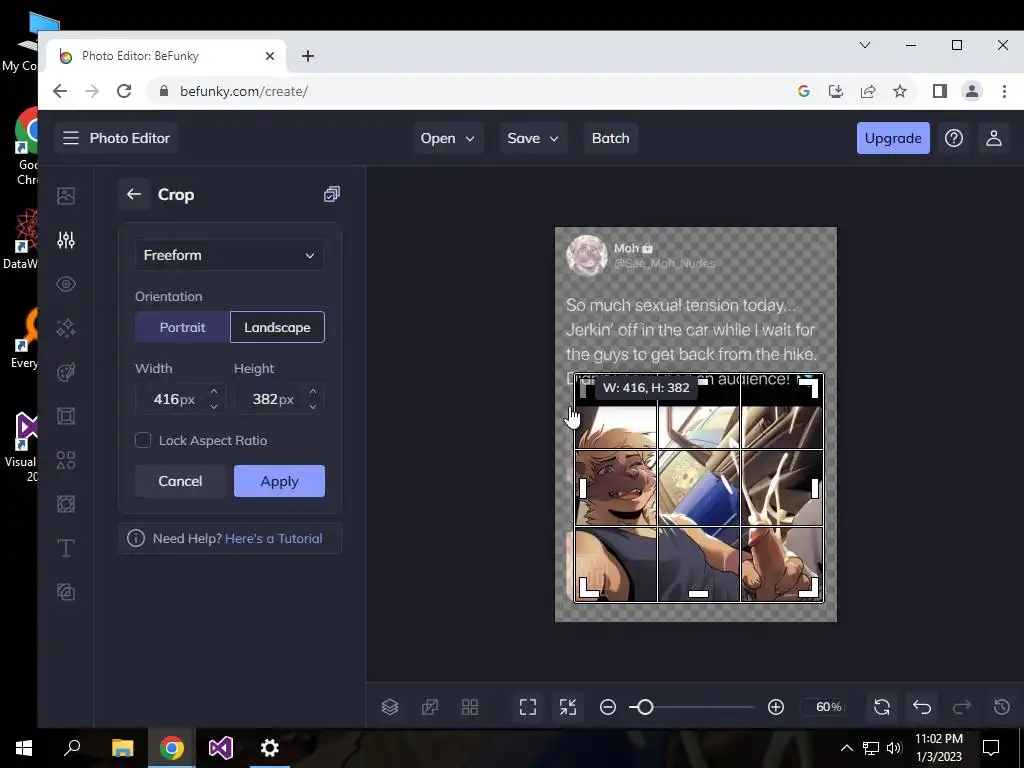1024x768 pixels.
Task: Increase crop width with up arrow
Action: point(214,391)
